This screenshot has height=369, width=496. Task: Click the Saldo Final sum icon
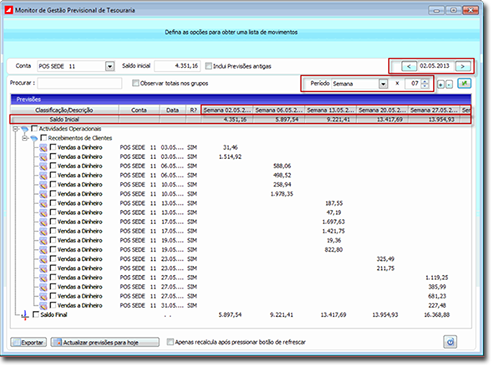click(25, 315)
